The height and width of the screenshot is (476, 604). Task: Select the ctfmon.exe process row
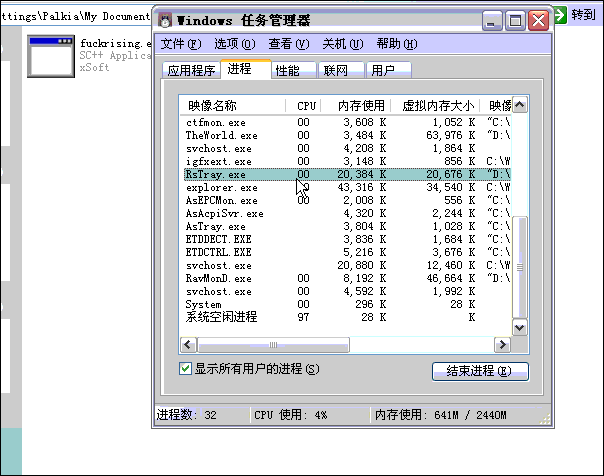347,122
